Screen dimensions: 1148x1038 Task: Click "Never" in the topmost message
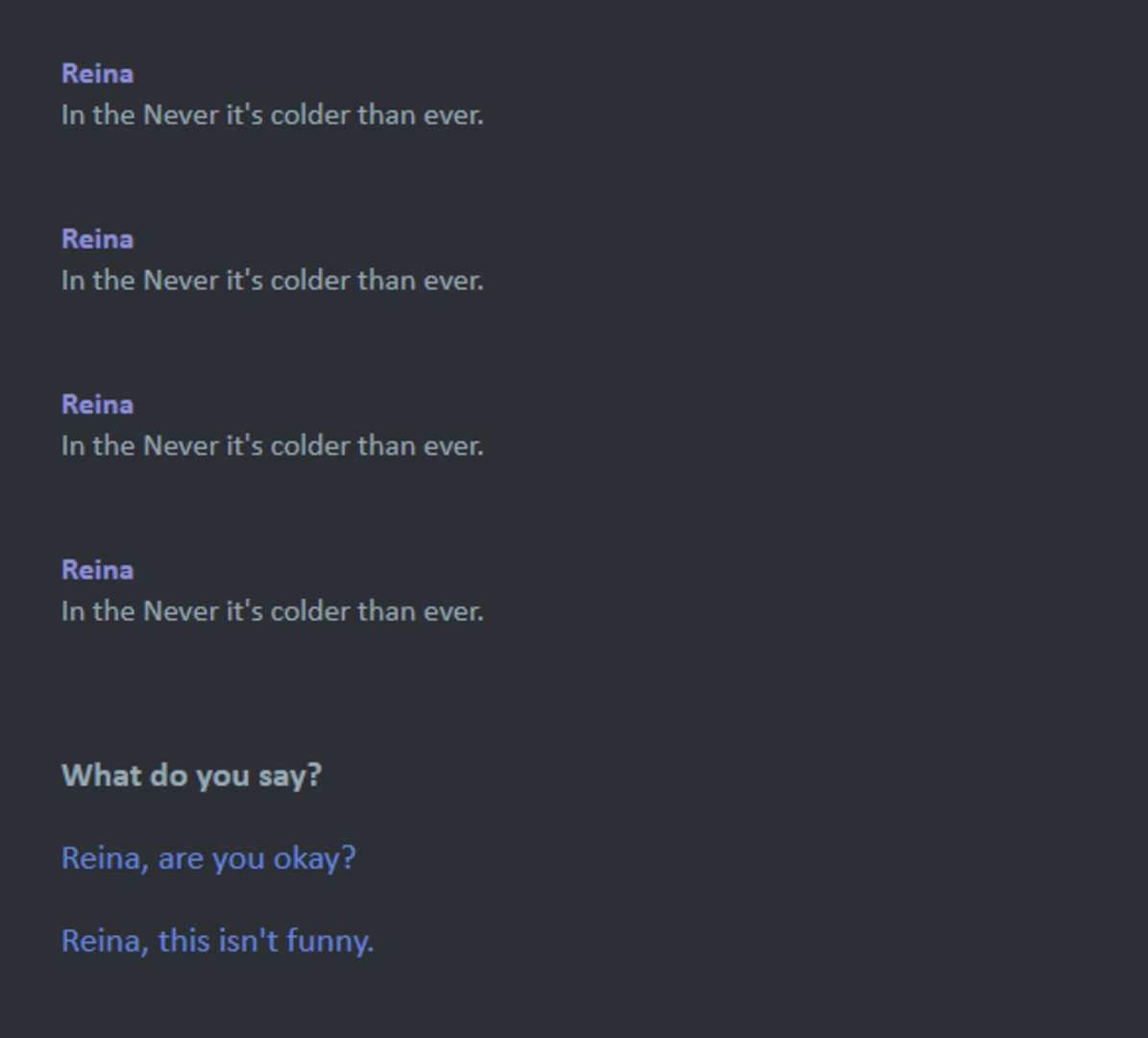click(x=181, y=115)
